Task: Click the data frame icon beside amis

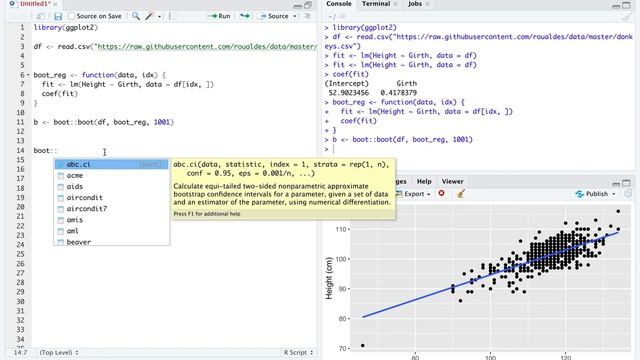Action: click(60, 220)
